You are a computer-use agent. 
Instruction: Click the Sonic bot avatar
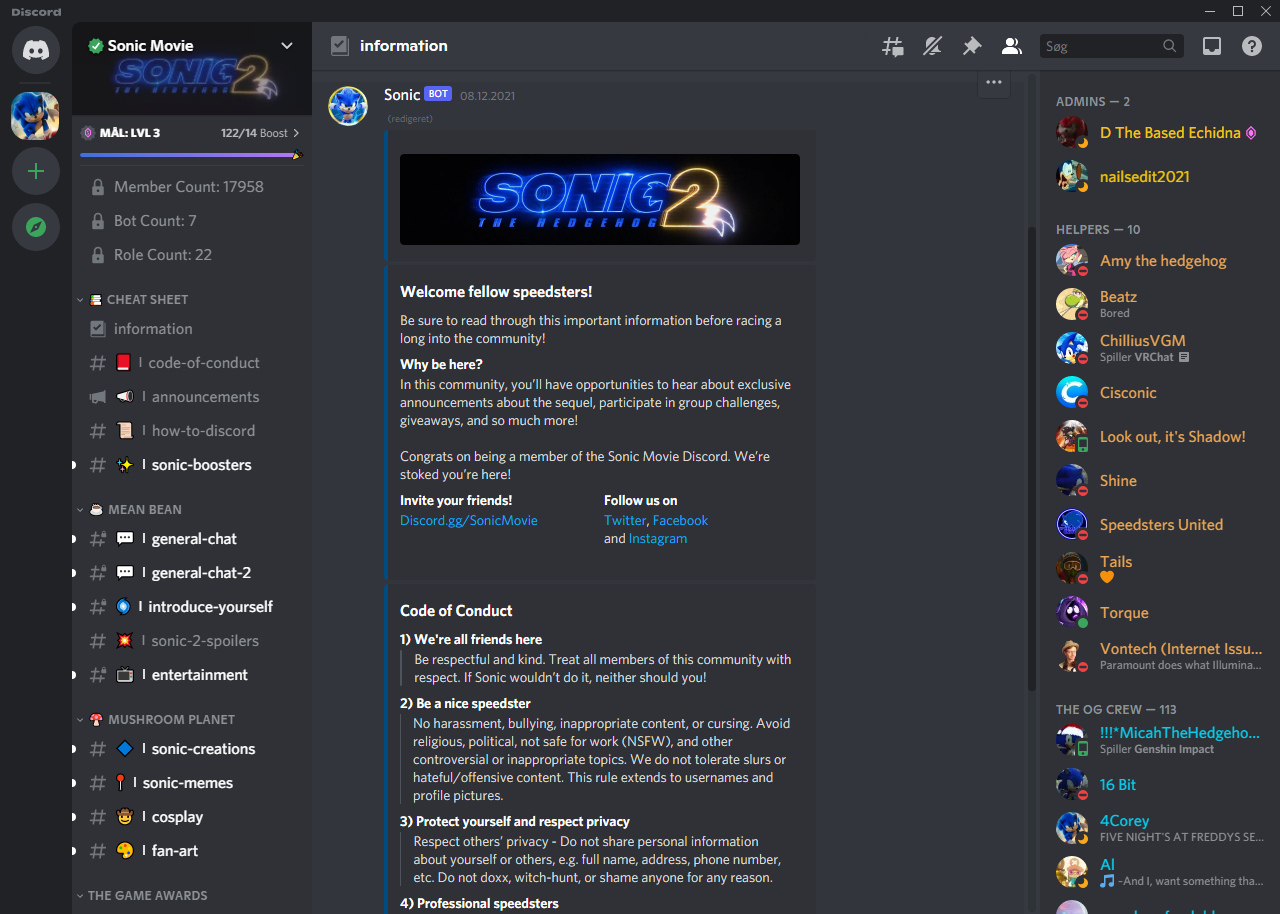click(x=348, y=105)
